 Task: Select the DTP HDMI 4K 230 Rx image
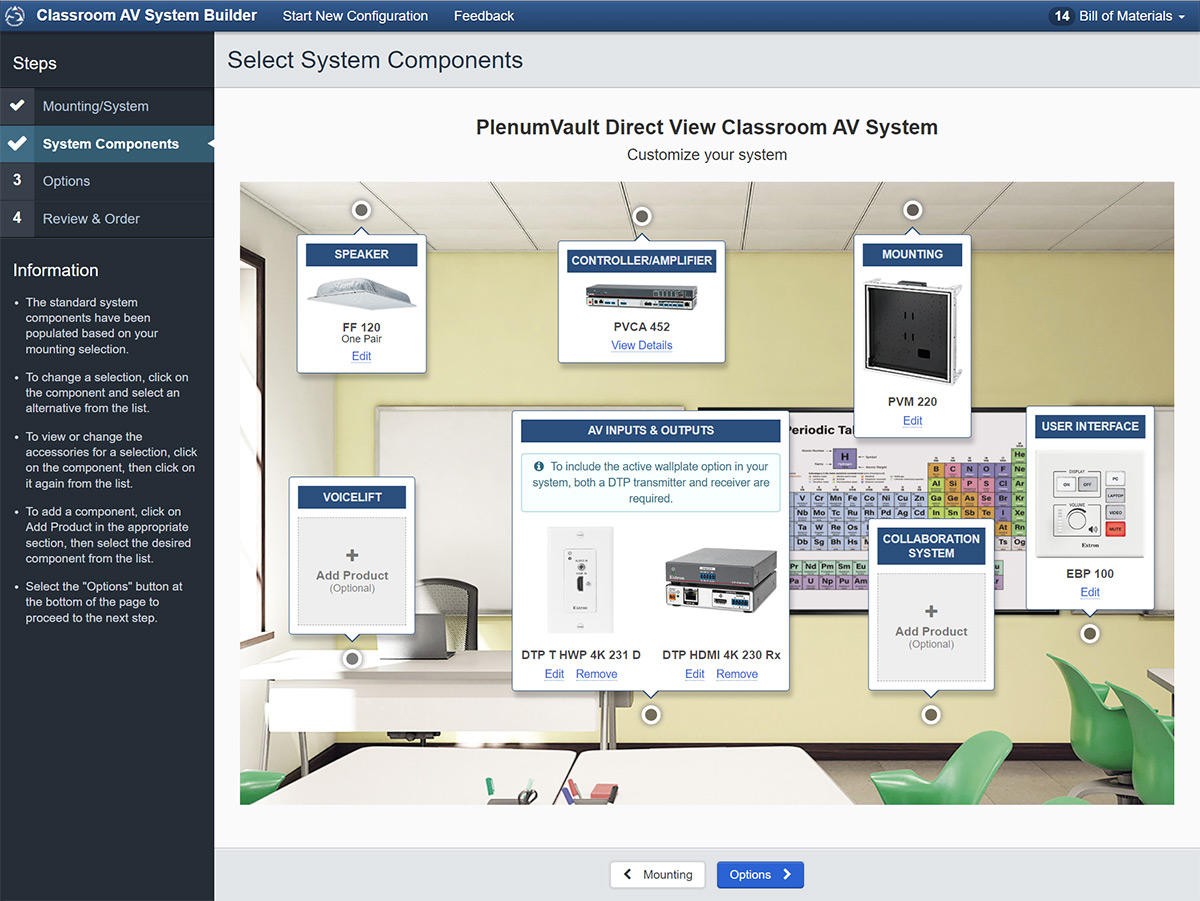(x=720, y=581)
